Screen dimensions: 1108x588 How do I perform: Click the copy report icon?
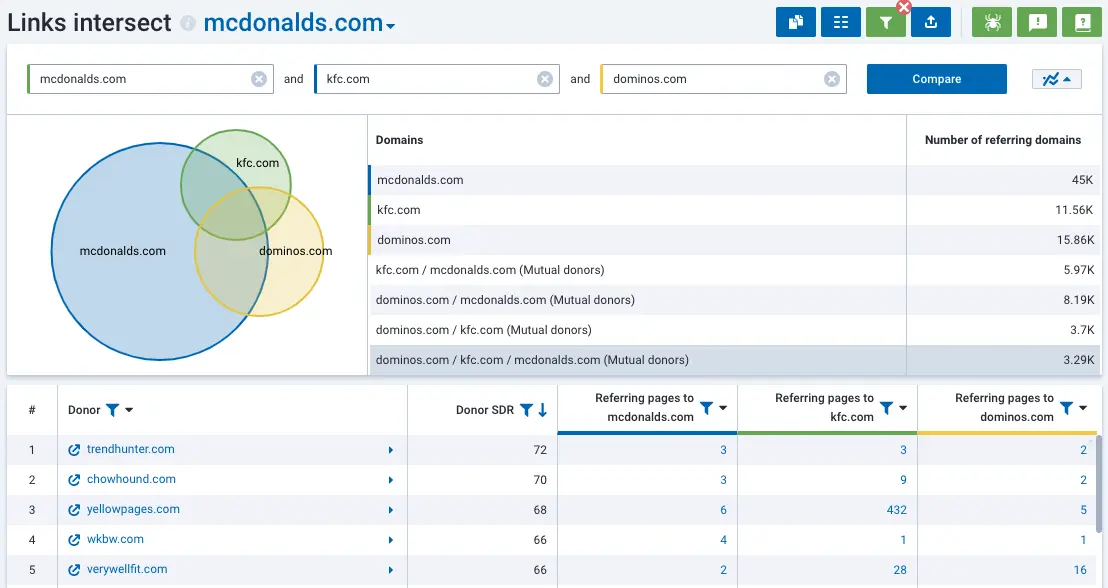(x=796, y=21)
